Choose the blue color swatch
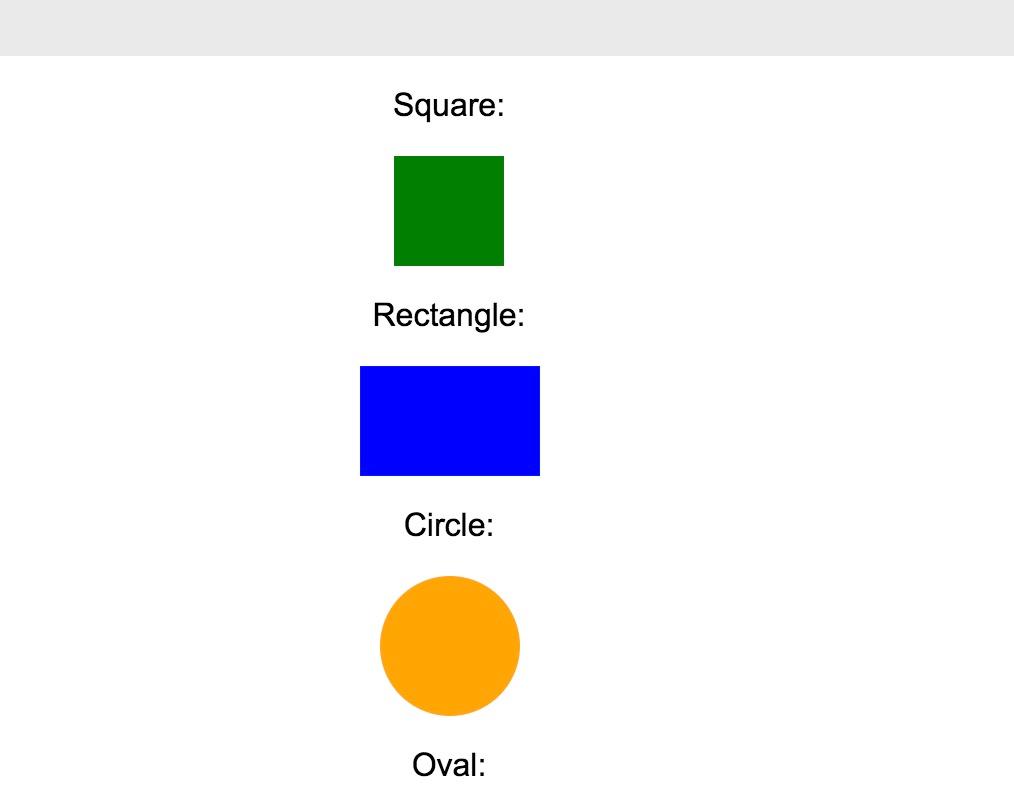1014x786 pixels. [x=450, y=421]
